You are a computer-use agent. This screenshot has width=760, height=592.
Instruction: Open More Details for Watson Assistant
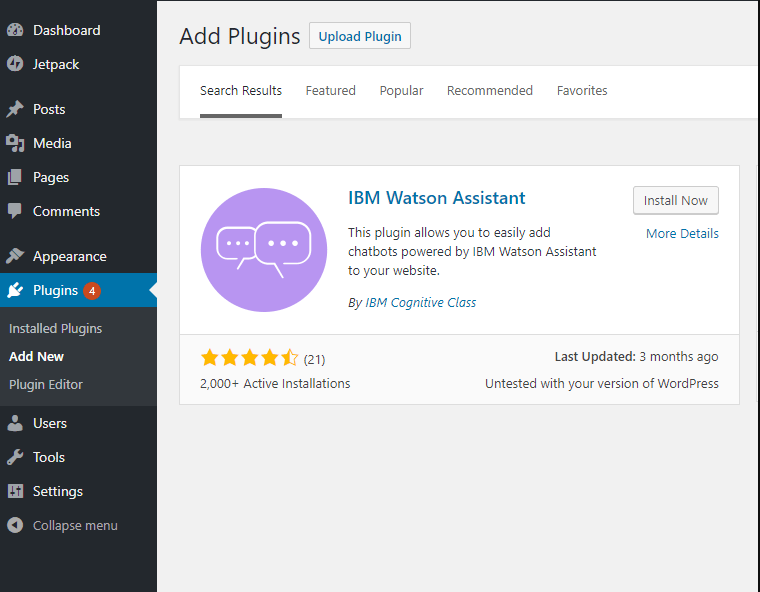(682, 233)
